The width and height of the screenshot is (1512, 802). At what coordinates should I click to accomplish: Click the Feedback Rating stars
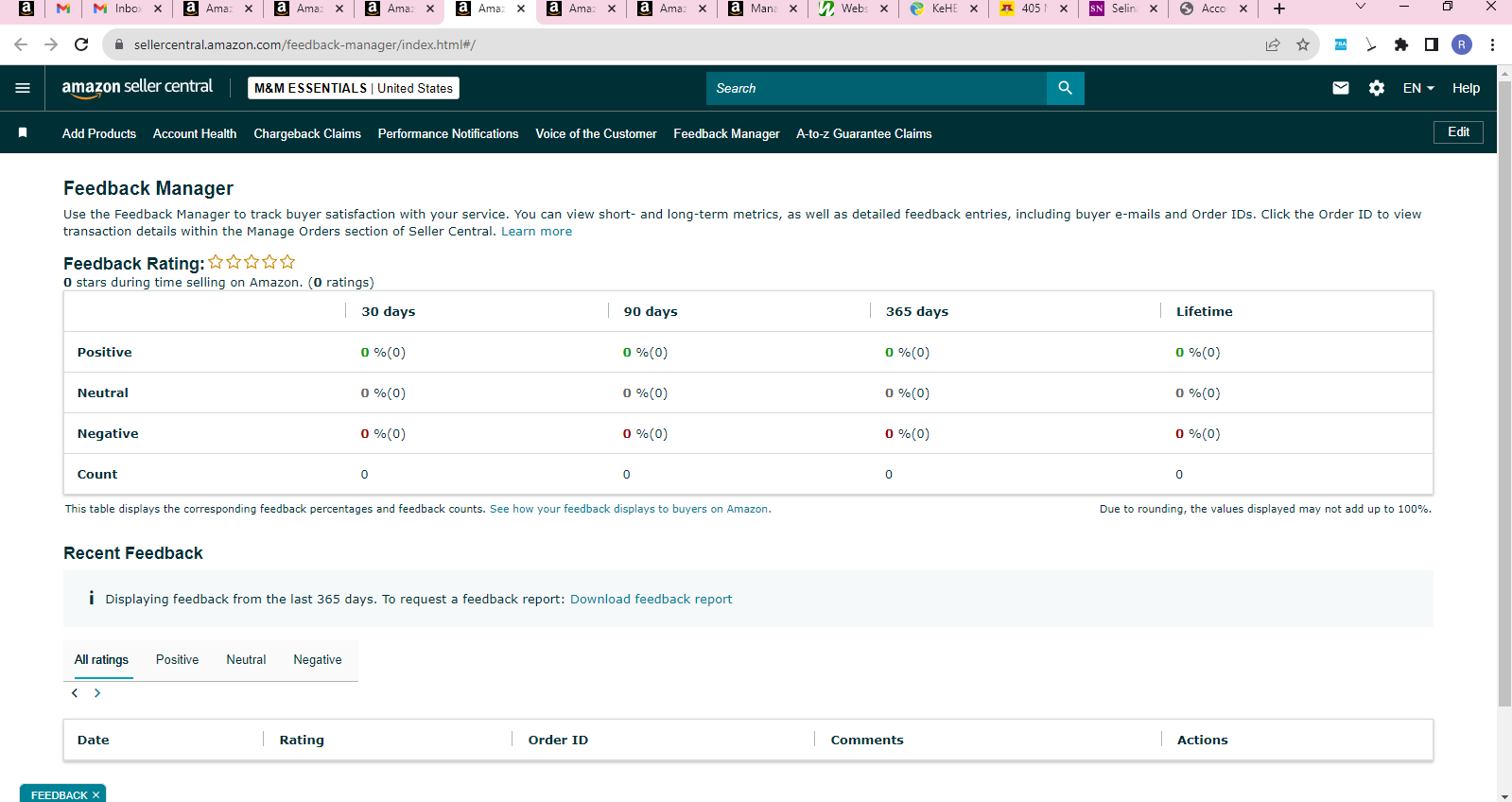coord(252,262)
